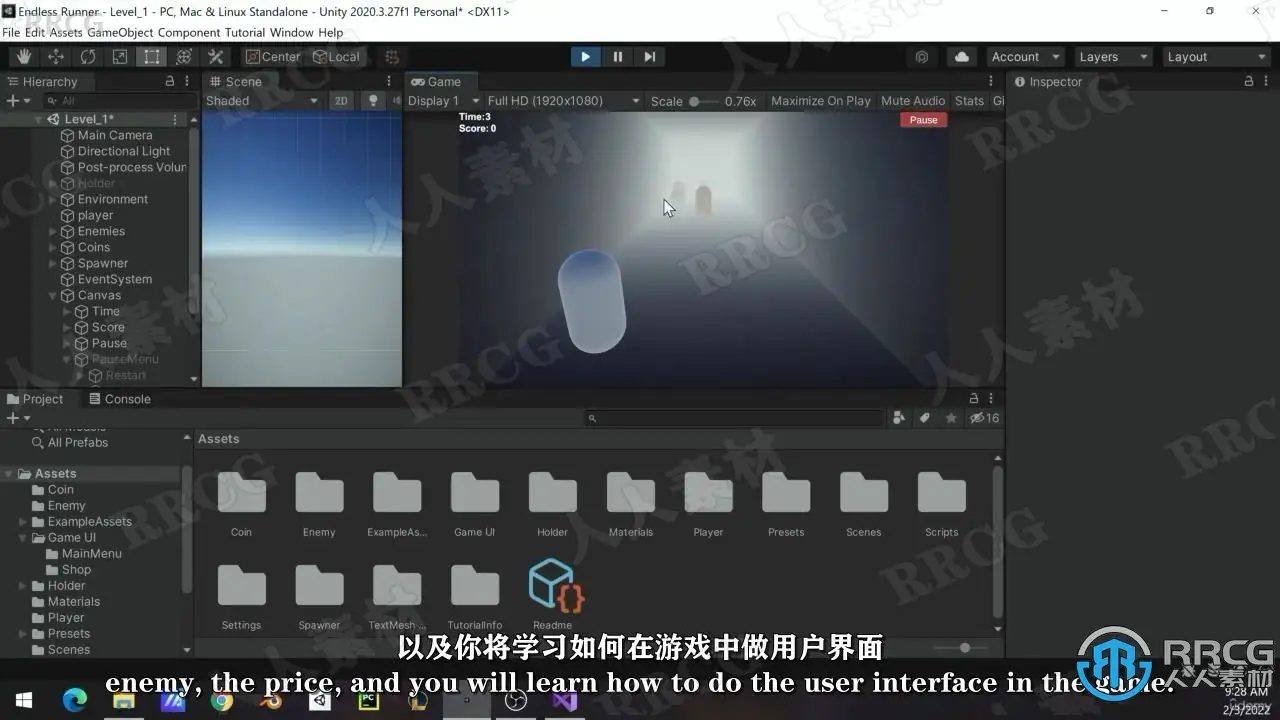The height and width of the screenshot is (720, 1280).
Task: Enable Maximize On Play
Action: pyautogui.click(x=820, y=101)
